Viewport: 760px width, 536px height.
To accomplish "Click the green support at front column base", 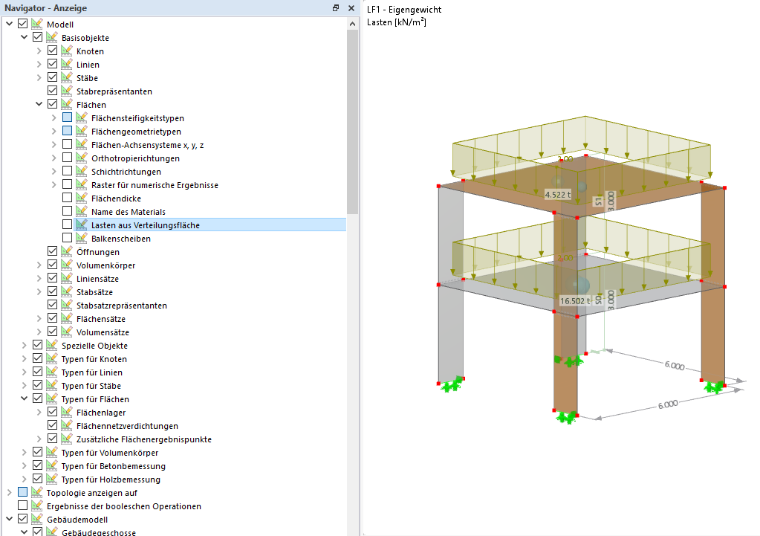I will 566,417.
